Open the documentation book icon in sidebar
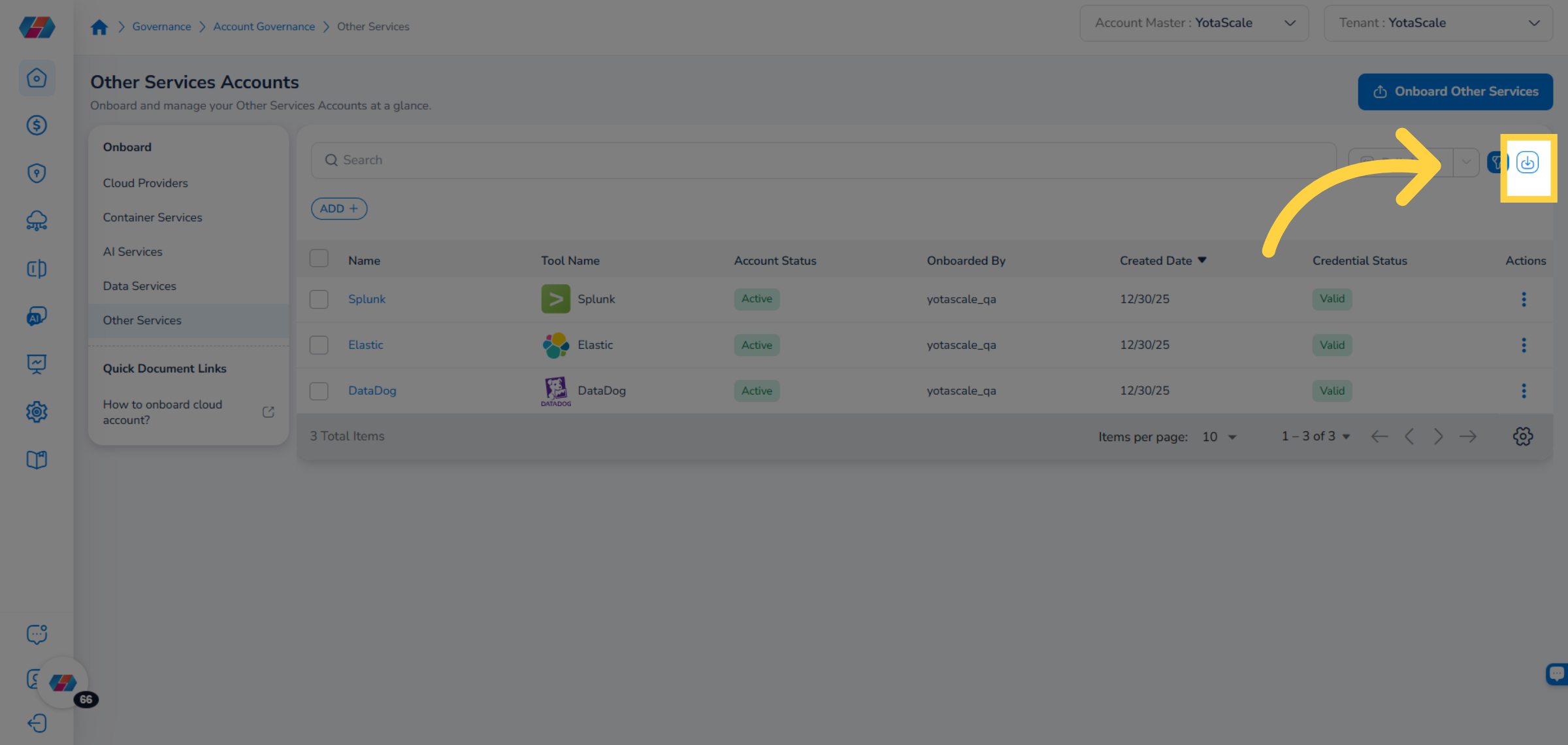Viewport: 1568px width, 745px height. coord(37,459)
